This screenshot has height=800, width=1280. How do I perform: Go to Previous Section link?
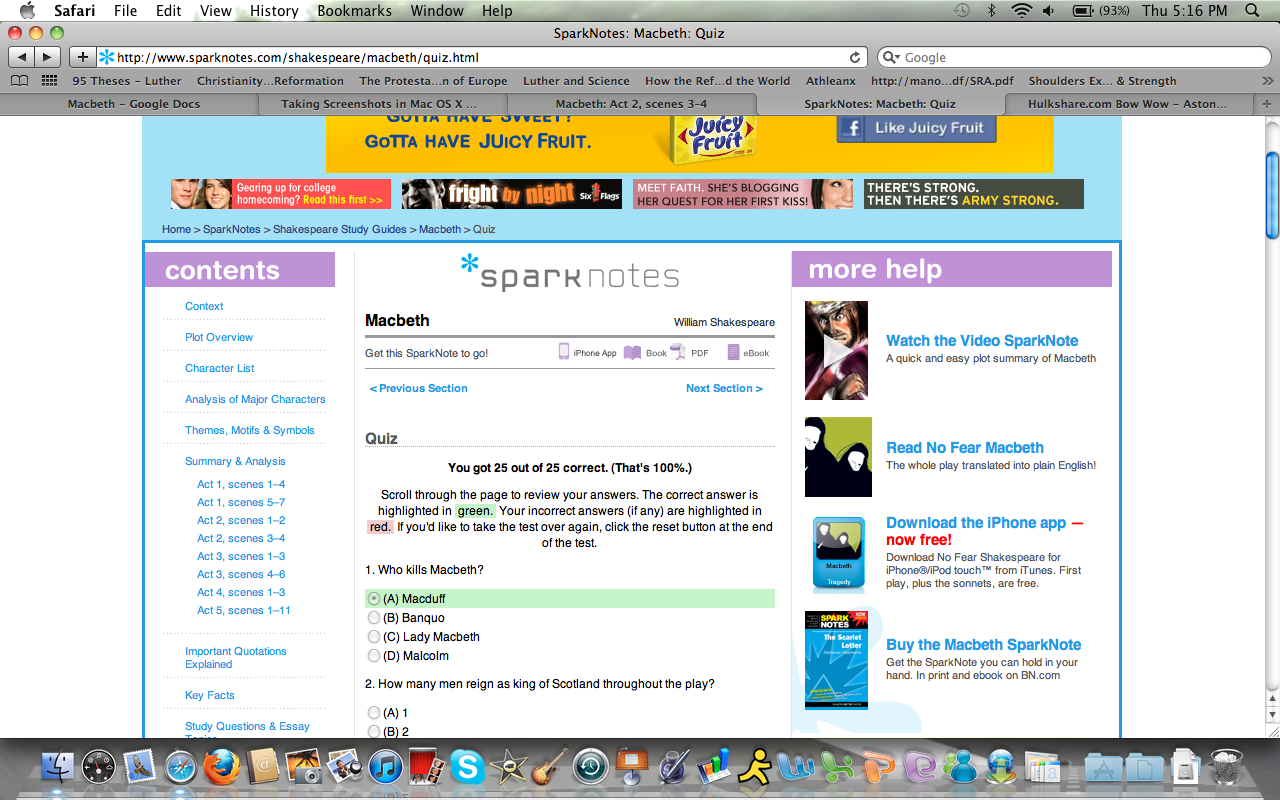coord(419,388)
